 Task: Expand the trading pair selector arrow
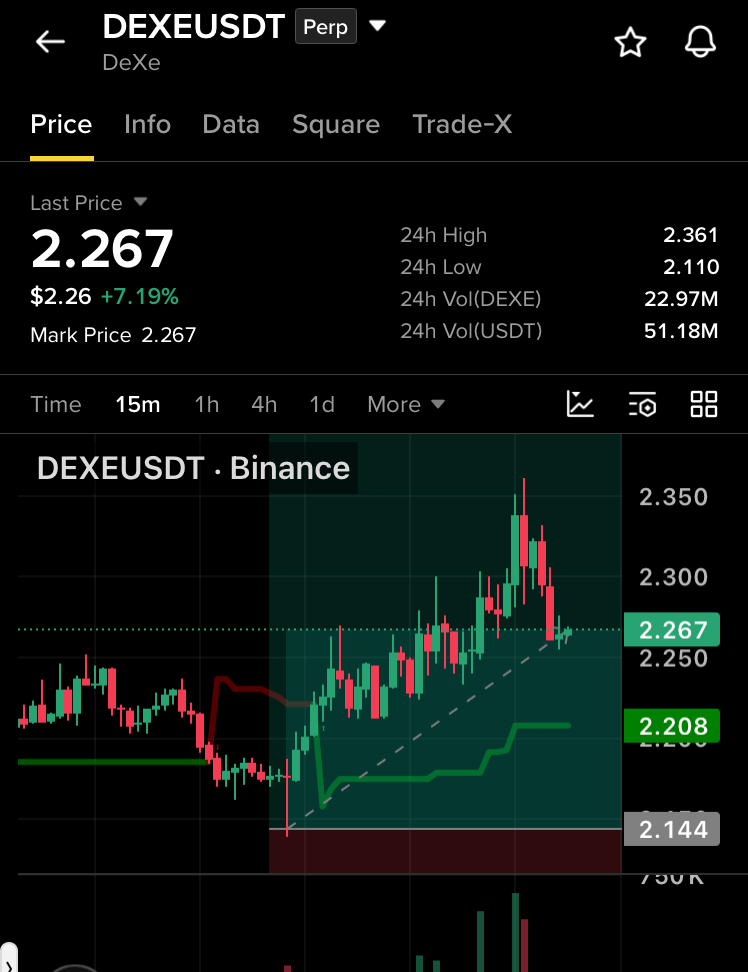pos(377,26)
